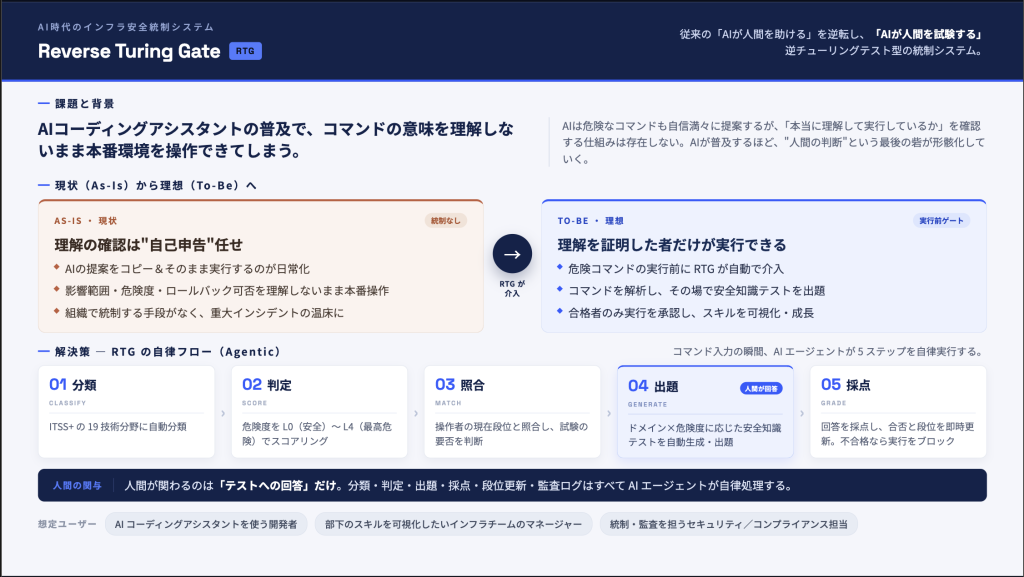Click the 現状（As-Is）から理想（To-Be）へ heading
The height and width of the screenshot is (577, 1024).
pos(155,185)
